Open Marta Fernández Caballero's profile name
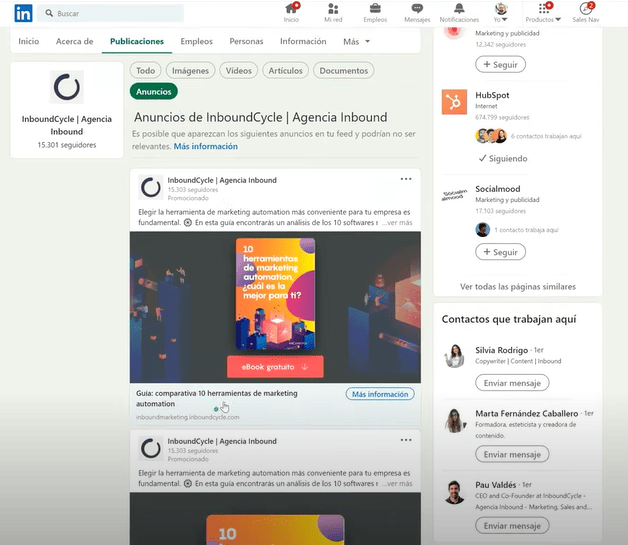 527,413
